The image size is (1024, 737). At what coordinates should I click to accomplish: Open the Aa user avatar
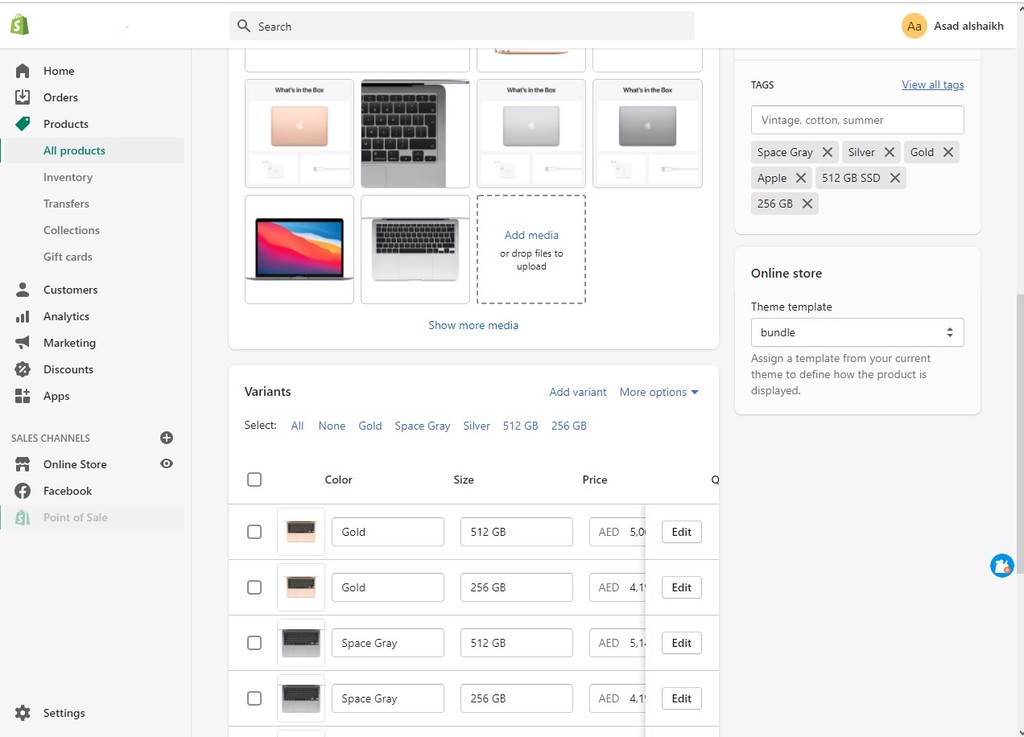tap(914, 26)
